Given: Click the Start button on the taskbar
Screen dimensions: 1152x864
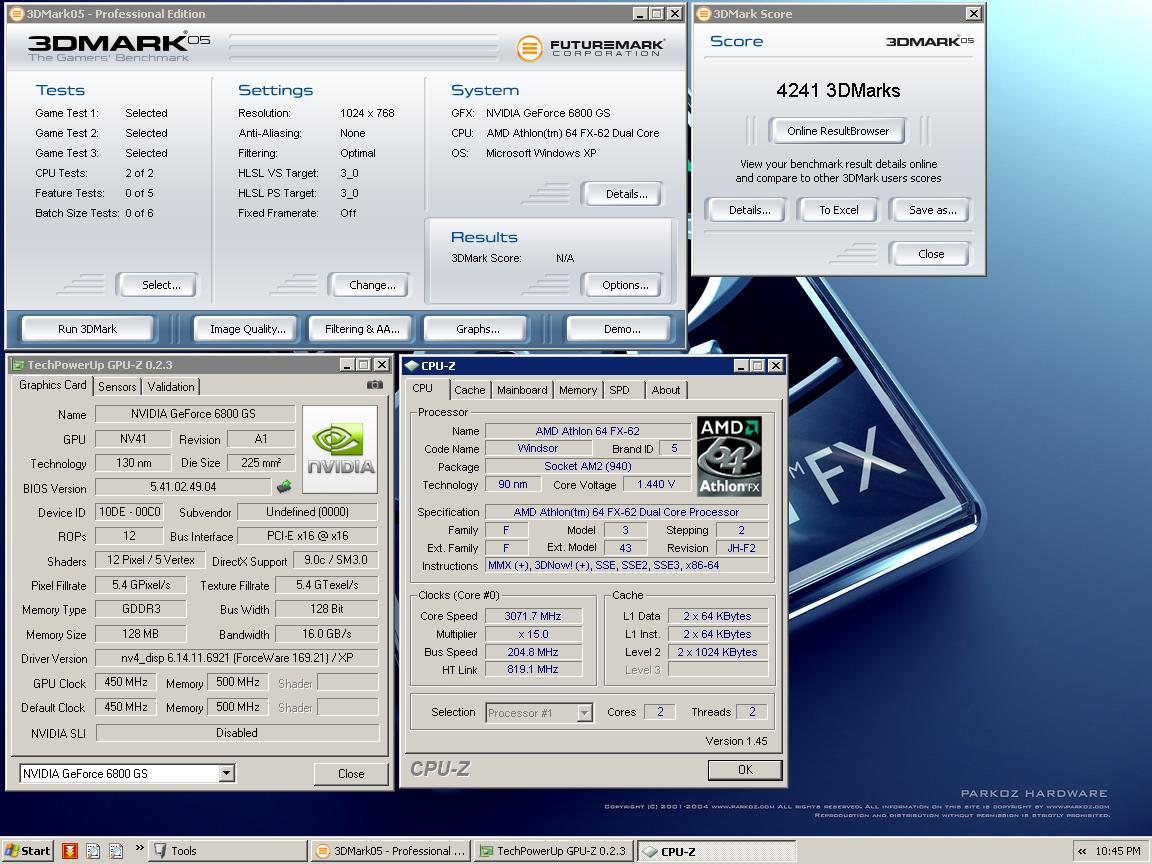Looking at the screenshot, I should (28, 851).
